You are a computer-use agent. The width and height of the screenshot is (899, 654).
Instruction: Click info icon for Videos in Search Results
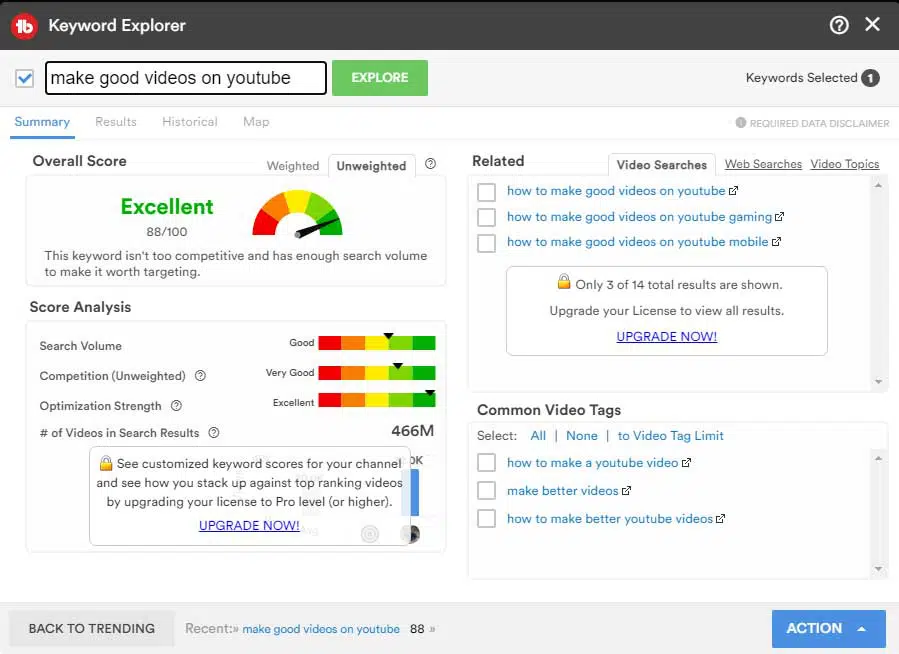pyautogui.click(x=213, y=433)
